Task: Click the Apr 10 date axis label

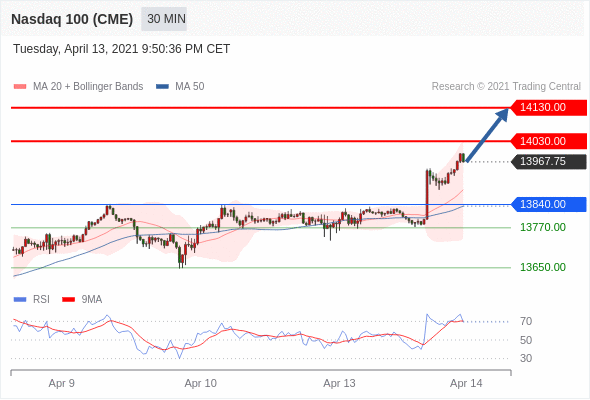Action: [x=201, y=383]
